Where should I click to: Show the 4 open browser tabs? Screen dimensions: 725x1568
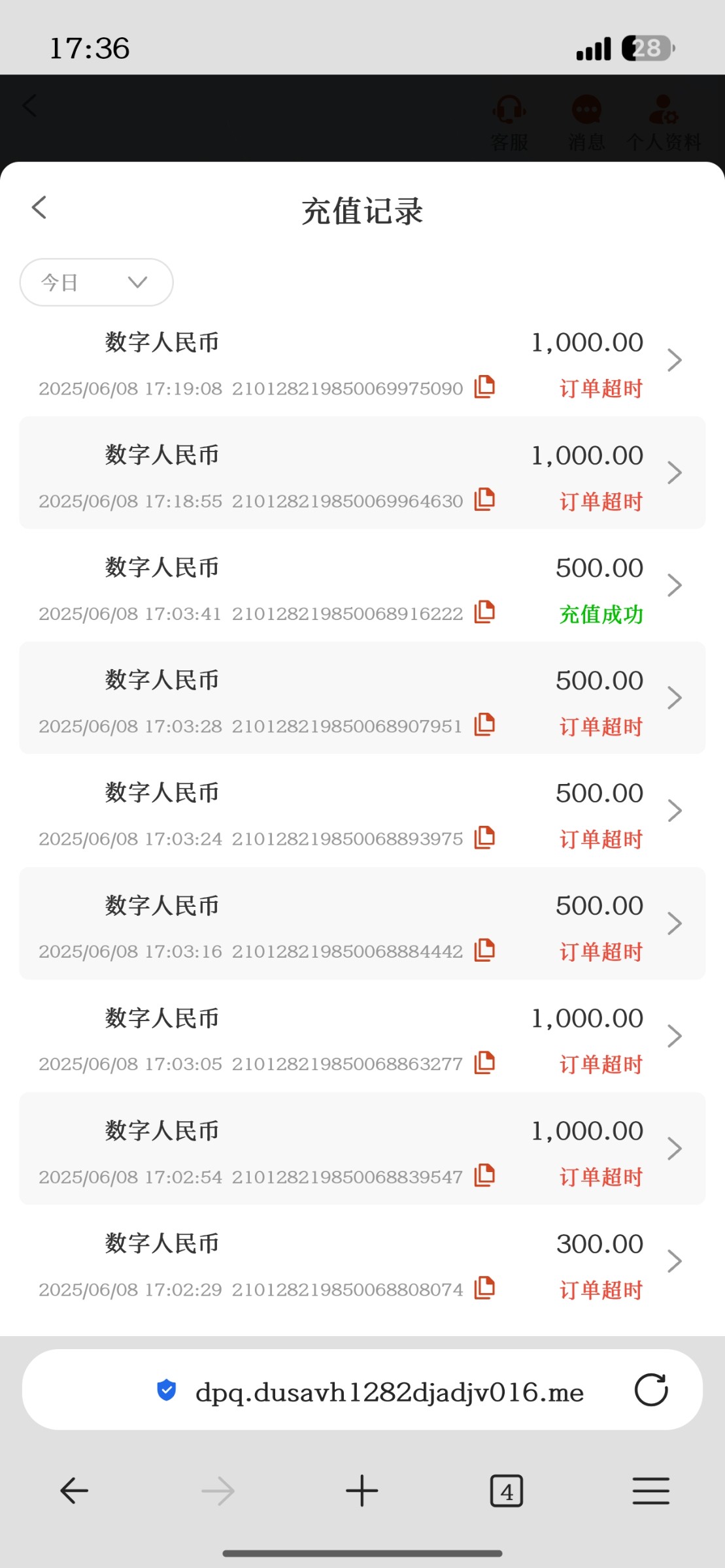[507, 1491]
